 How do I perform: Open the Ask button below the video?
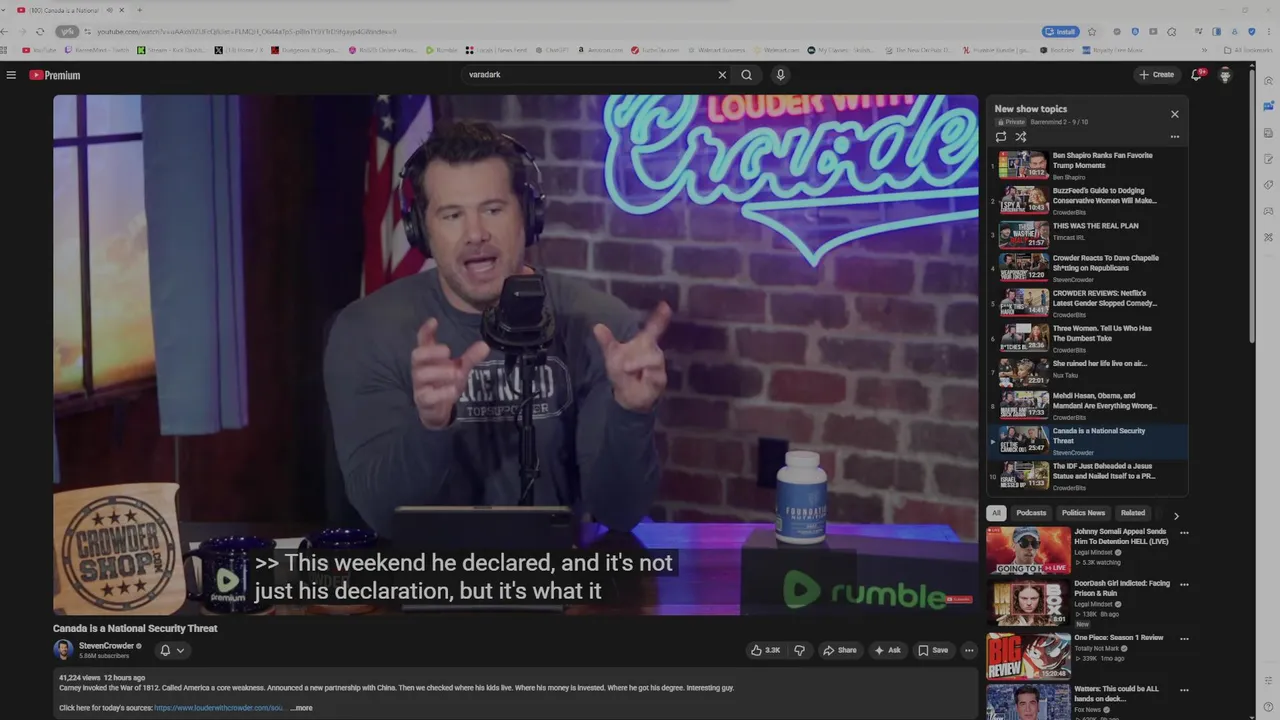tap(887, 650)
